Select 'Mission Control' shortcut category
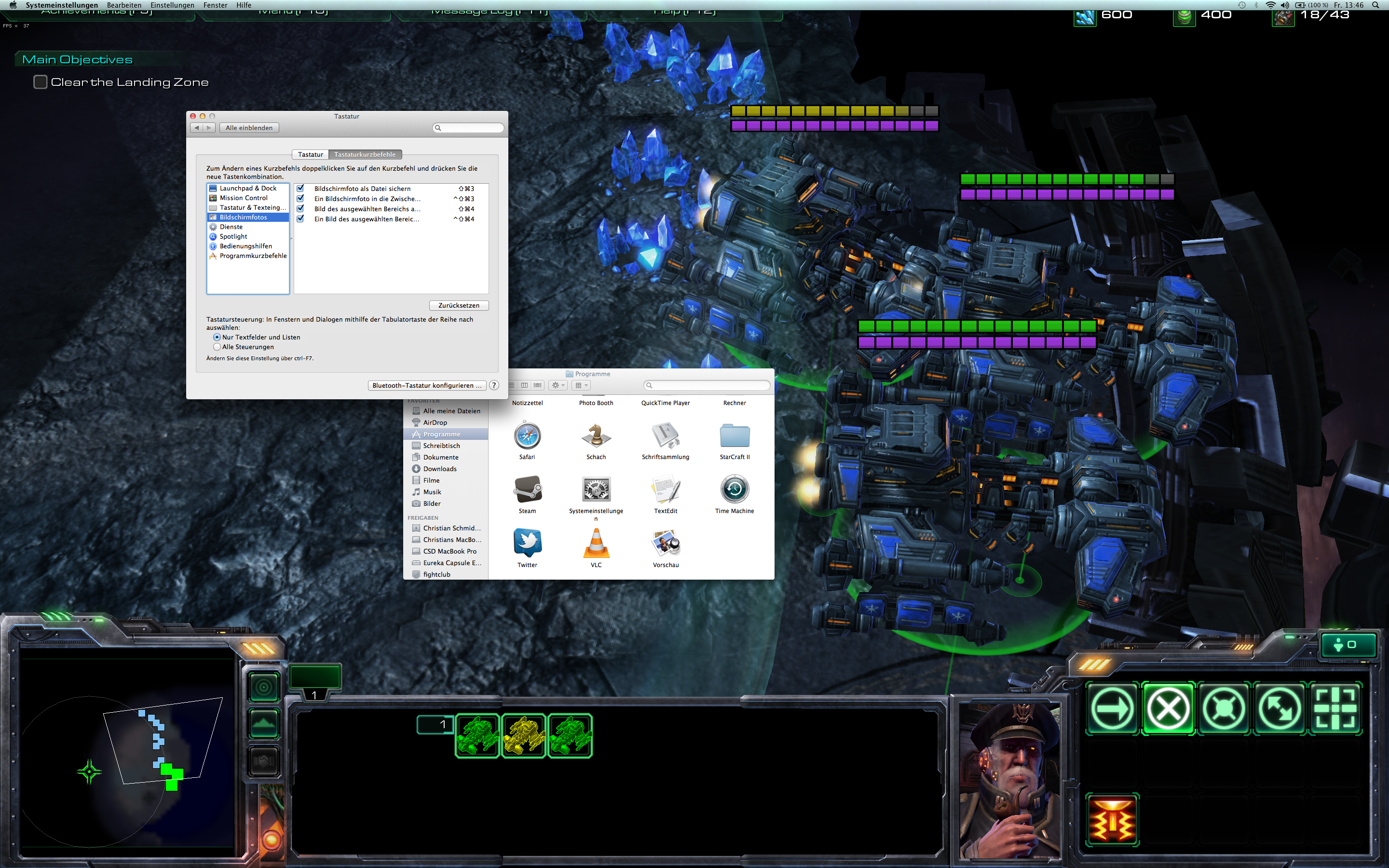Image resolution: width=1389 pixels, height=868 pixels. [x=248, y=198]
